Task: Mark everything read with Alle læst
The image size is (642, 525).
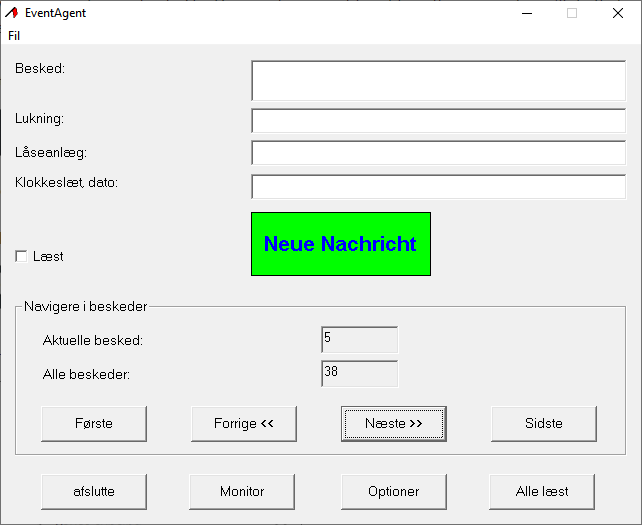Action: click(542, 491)
